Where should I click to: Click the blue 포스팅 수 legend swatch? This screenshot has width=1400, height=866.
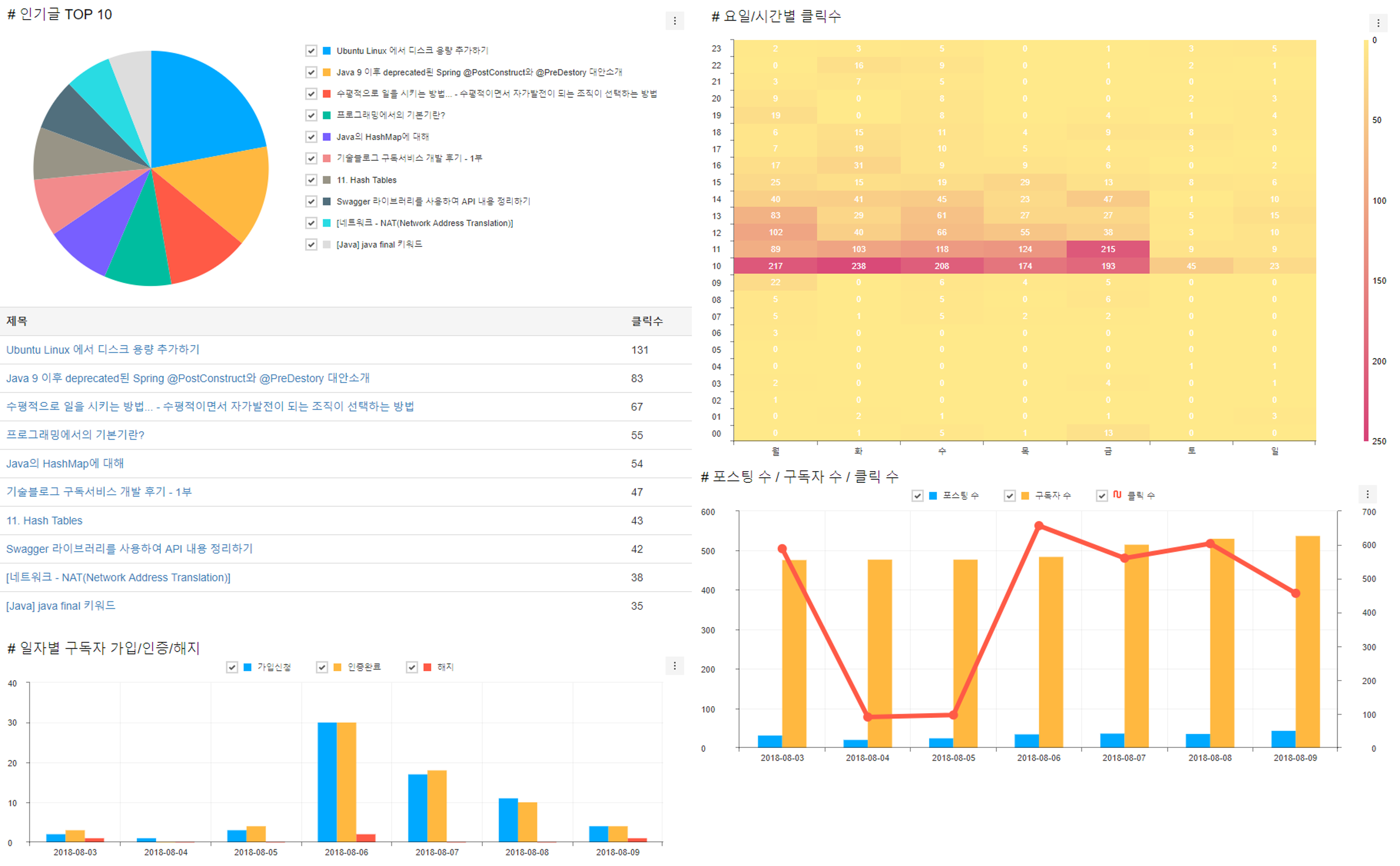click(933, 495)
